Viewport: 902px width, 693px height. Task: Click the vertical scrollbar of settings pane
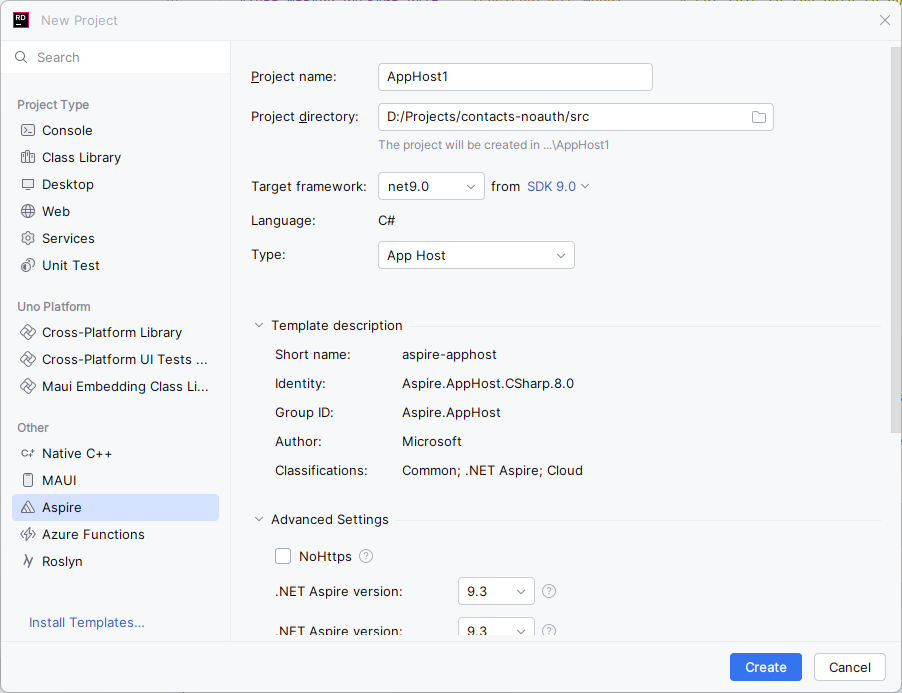click(x=896, y=239)
